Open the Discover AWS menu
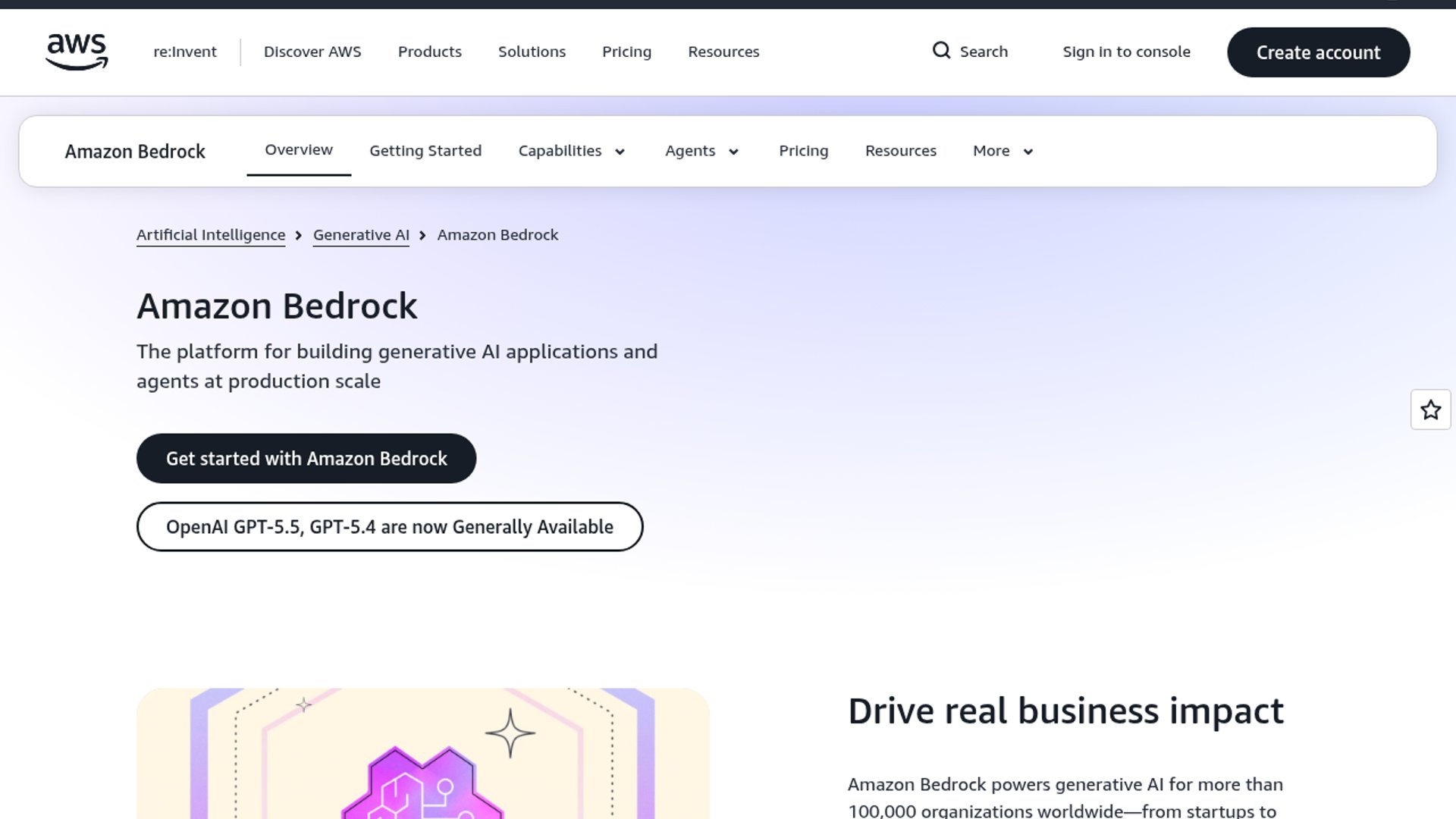The width and height of the screenshot is (1456, 819). pos(312,52)
